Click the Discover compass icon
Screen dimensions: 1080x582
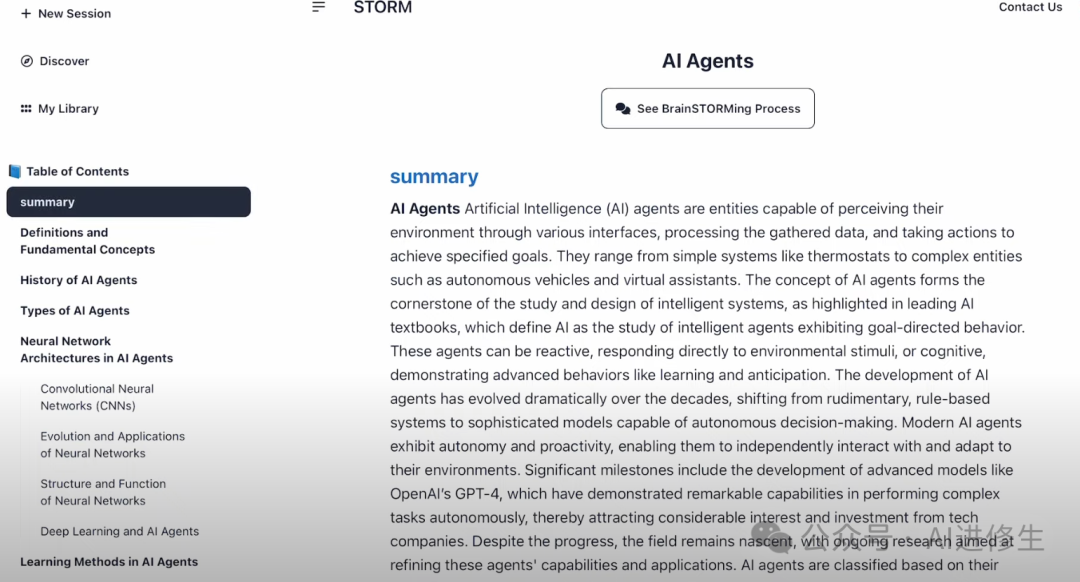click(x=27, y=61)
